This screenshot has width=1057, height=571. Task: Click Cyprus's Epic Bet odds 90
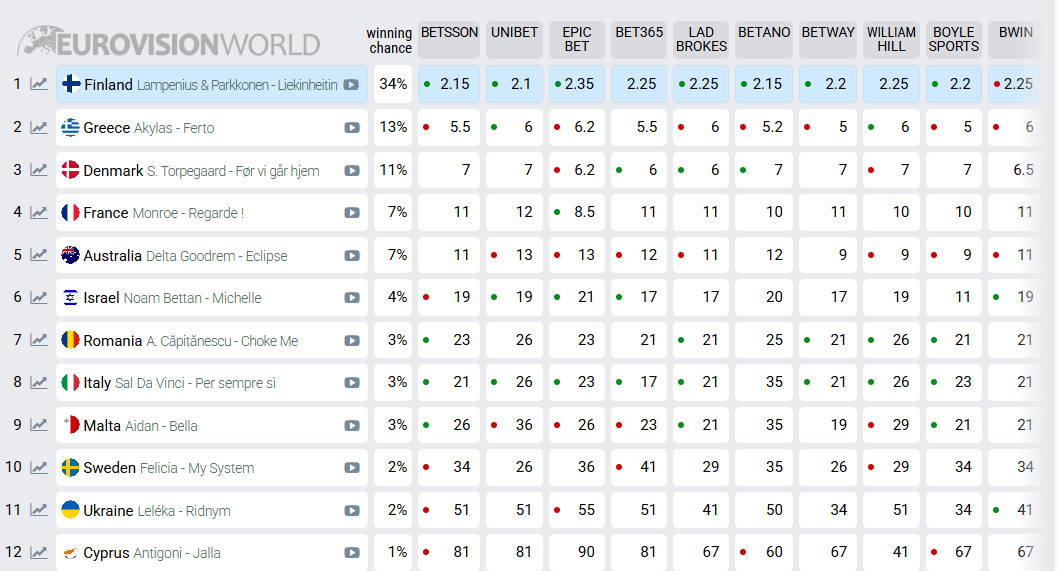coord(576,552)
